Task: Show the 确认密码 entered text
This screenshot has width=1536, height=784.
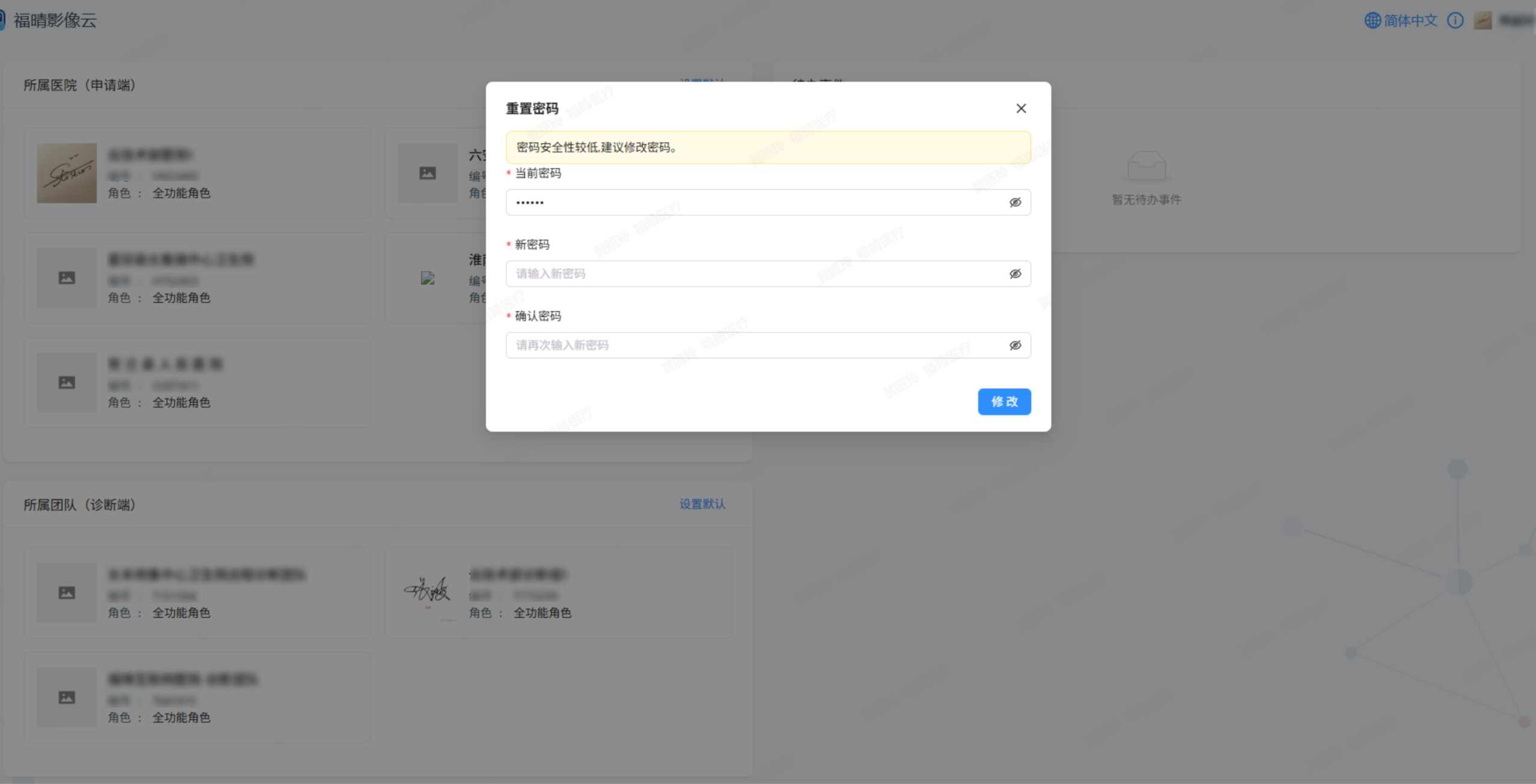Action: tap(1014, 345)
